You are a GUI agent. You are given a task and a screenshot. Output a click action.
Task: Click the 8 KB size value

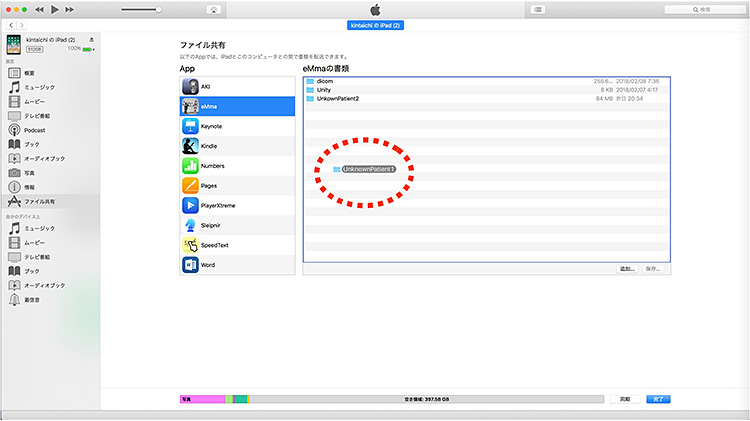click(x=607, y=90)
